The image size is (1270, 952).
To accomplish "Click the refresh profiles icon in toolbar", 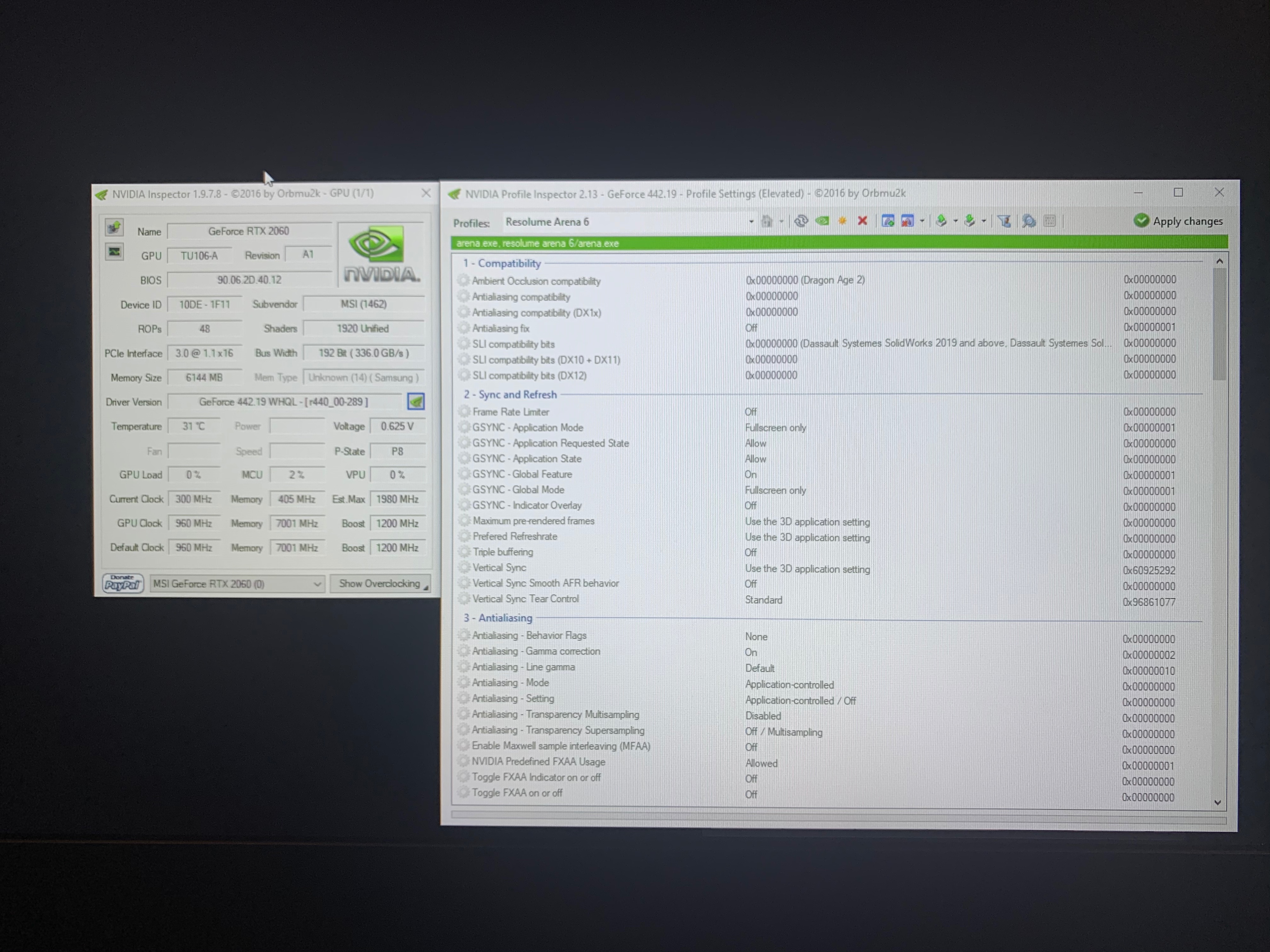I will coord(801,221).
